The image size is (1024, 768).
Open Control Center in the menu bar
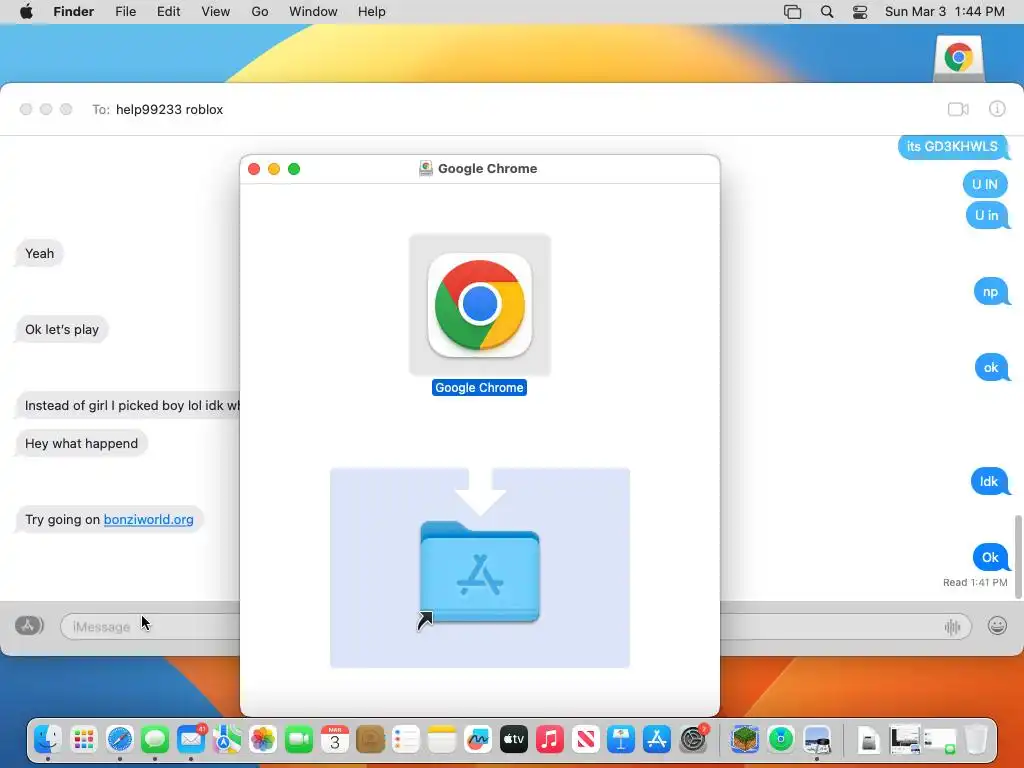tap(860, 12)
